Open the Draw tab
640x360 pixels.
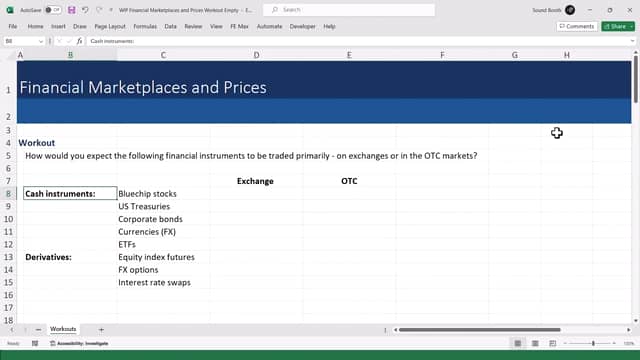click(80, 27)
